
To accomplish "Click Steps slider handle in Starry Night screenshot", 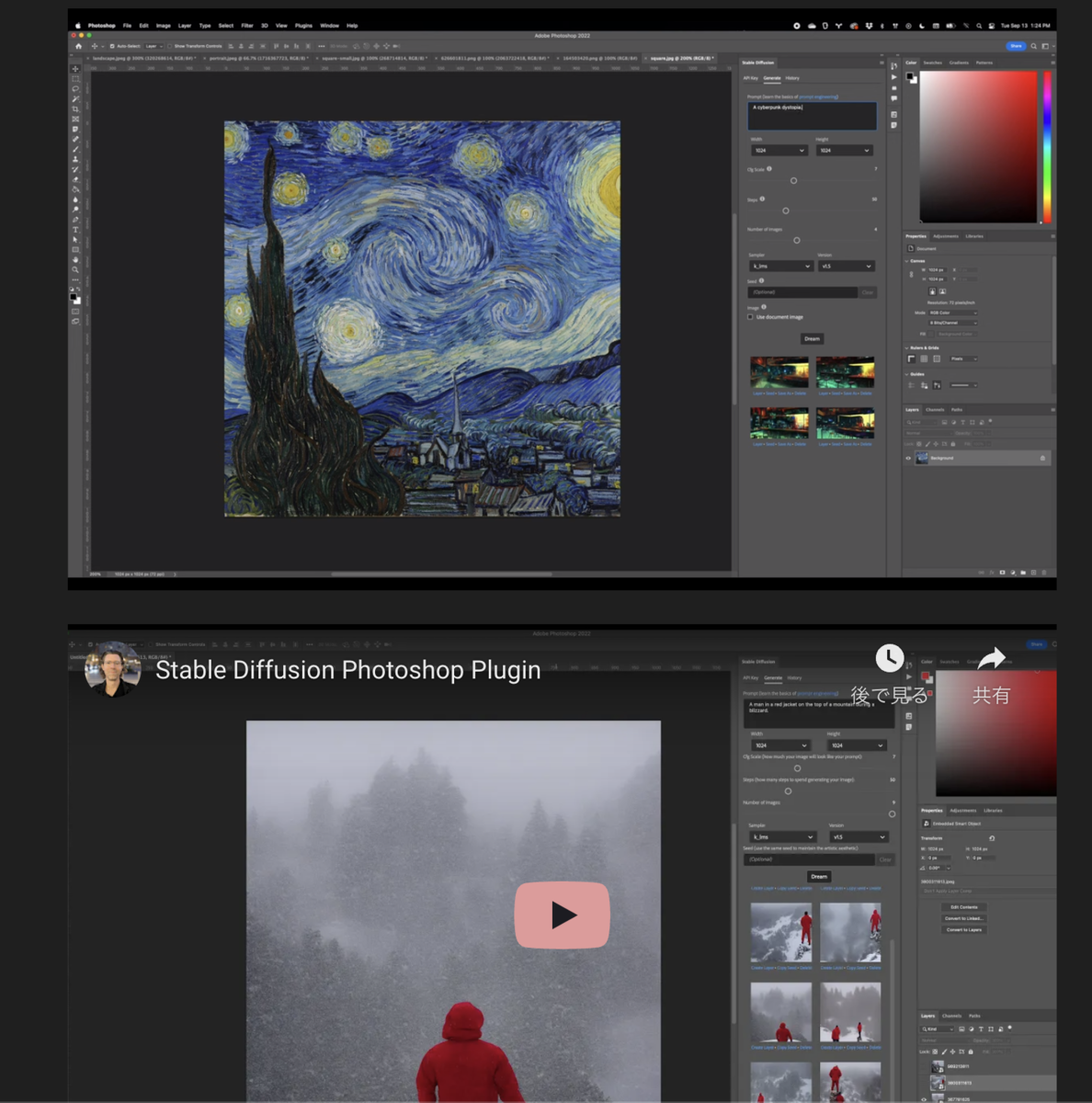I will click(786, 210).
